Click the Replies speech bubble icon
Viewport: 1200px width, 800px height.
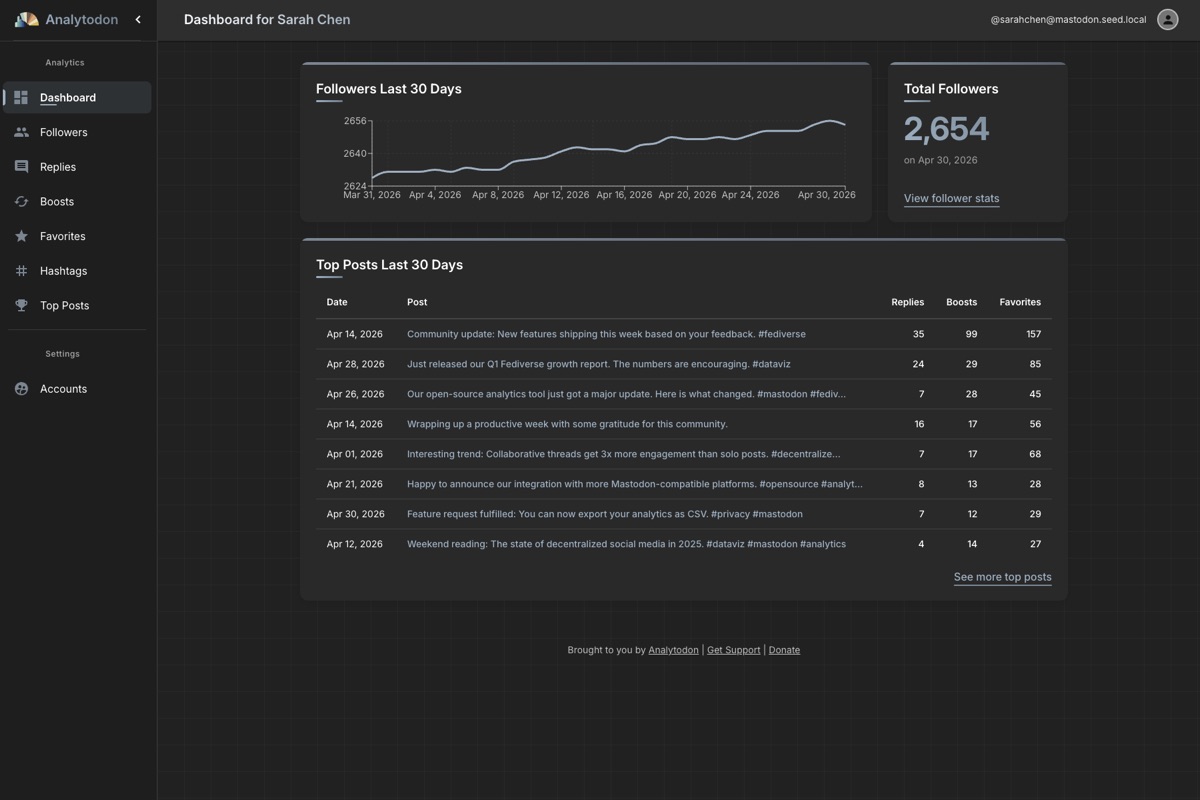coord(21,167)
